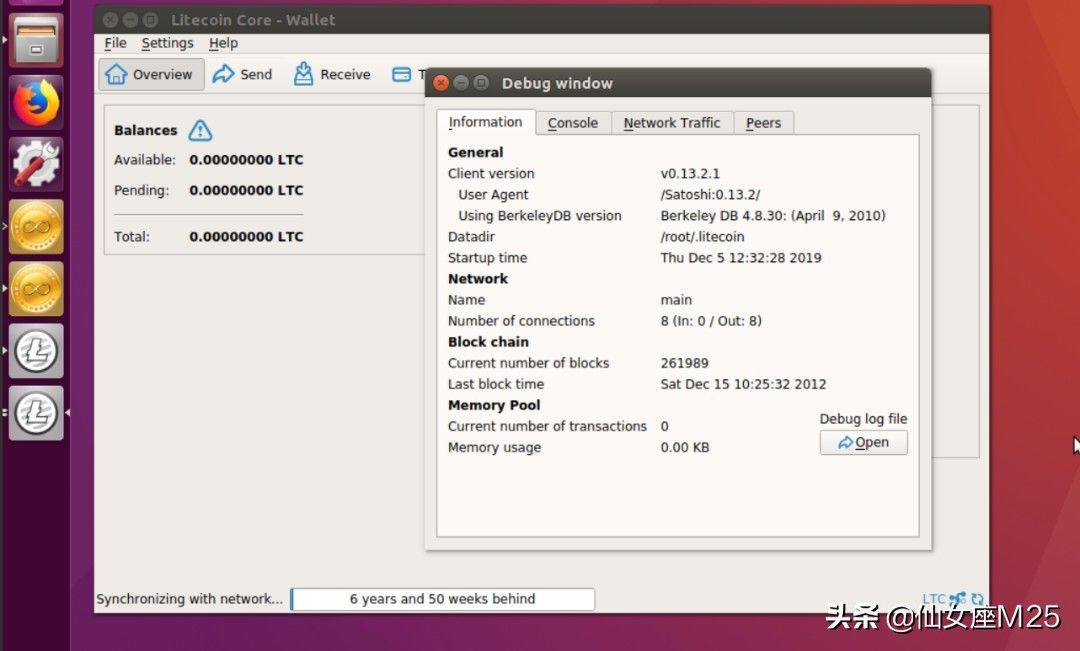Click the network connections icon in status bar

tap(957, 599)
